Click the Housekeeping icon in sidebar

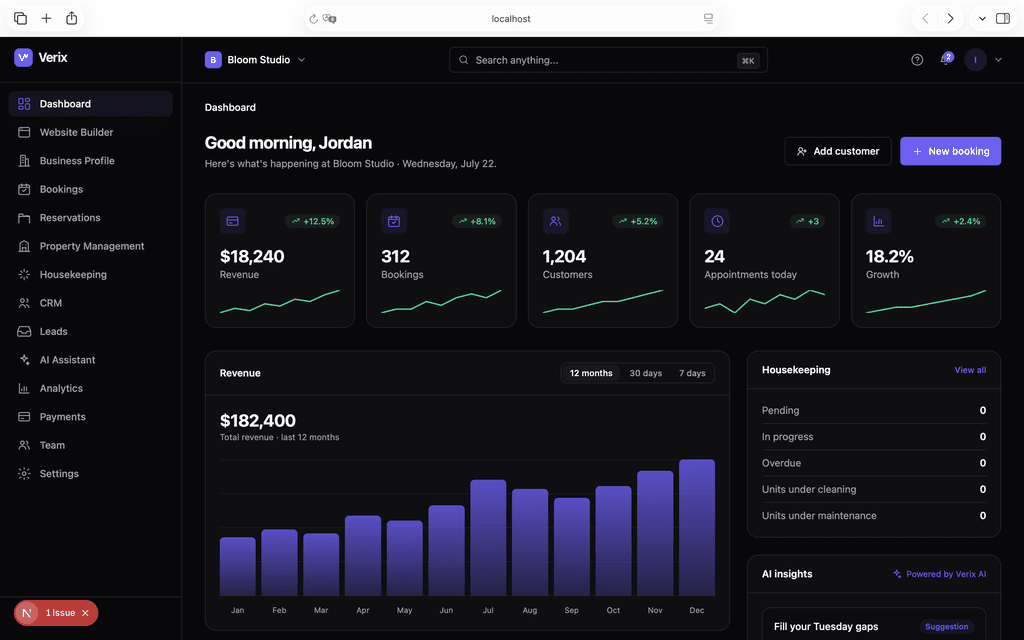24,274
